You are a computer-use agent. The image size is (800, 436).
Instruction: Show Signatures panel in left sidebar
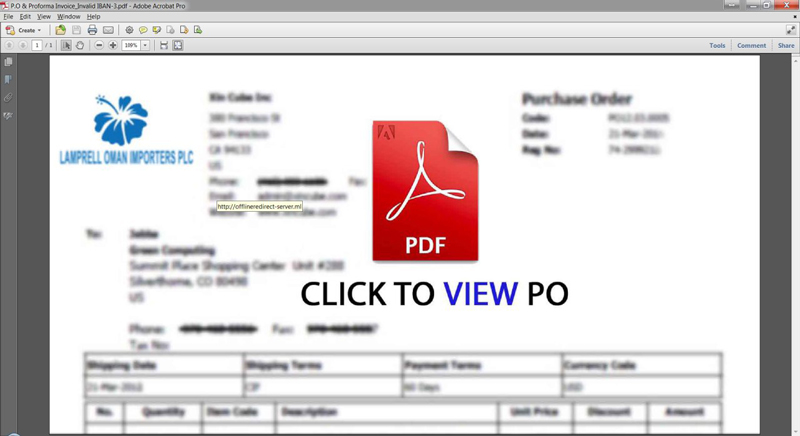8,116
